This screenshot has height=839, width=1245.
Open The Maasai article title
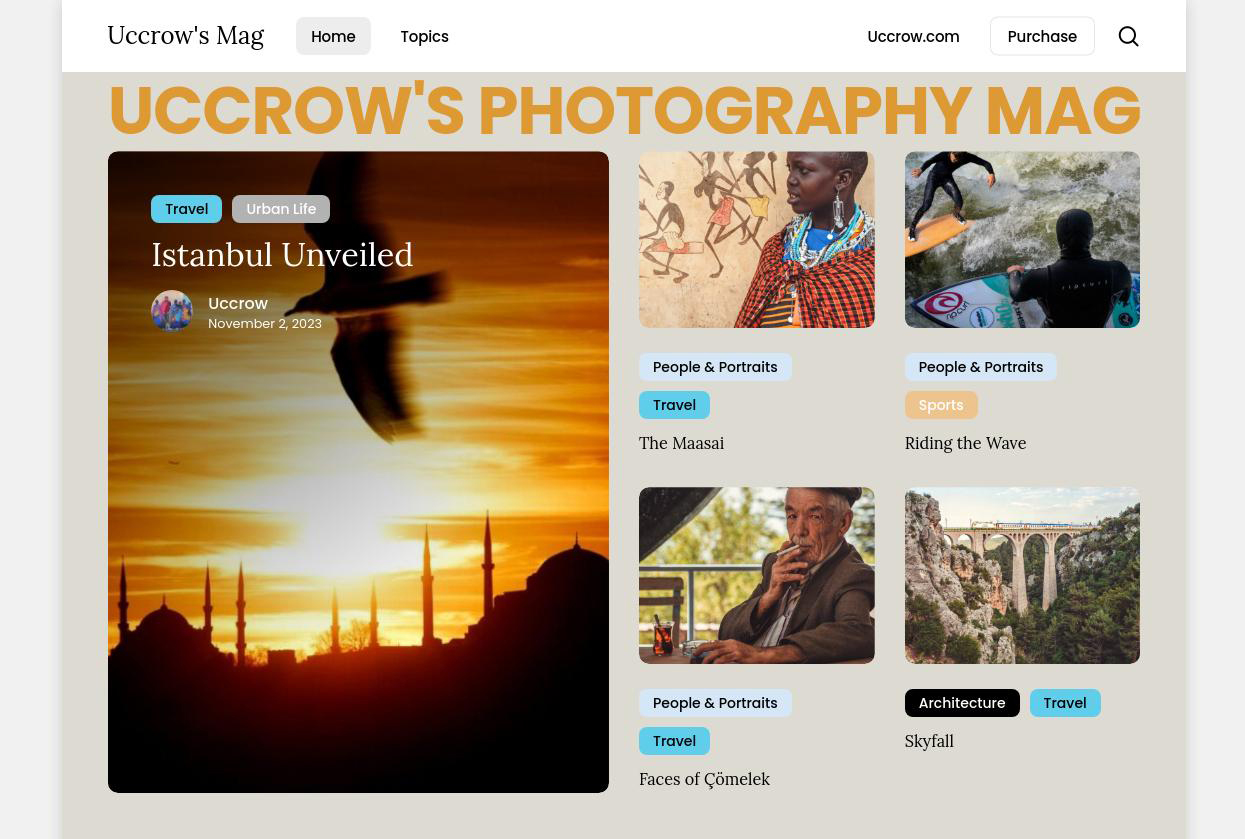point(681,443)
